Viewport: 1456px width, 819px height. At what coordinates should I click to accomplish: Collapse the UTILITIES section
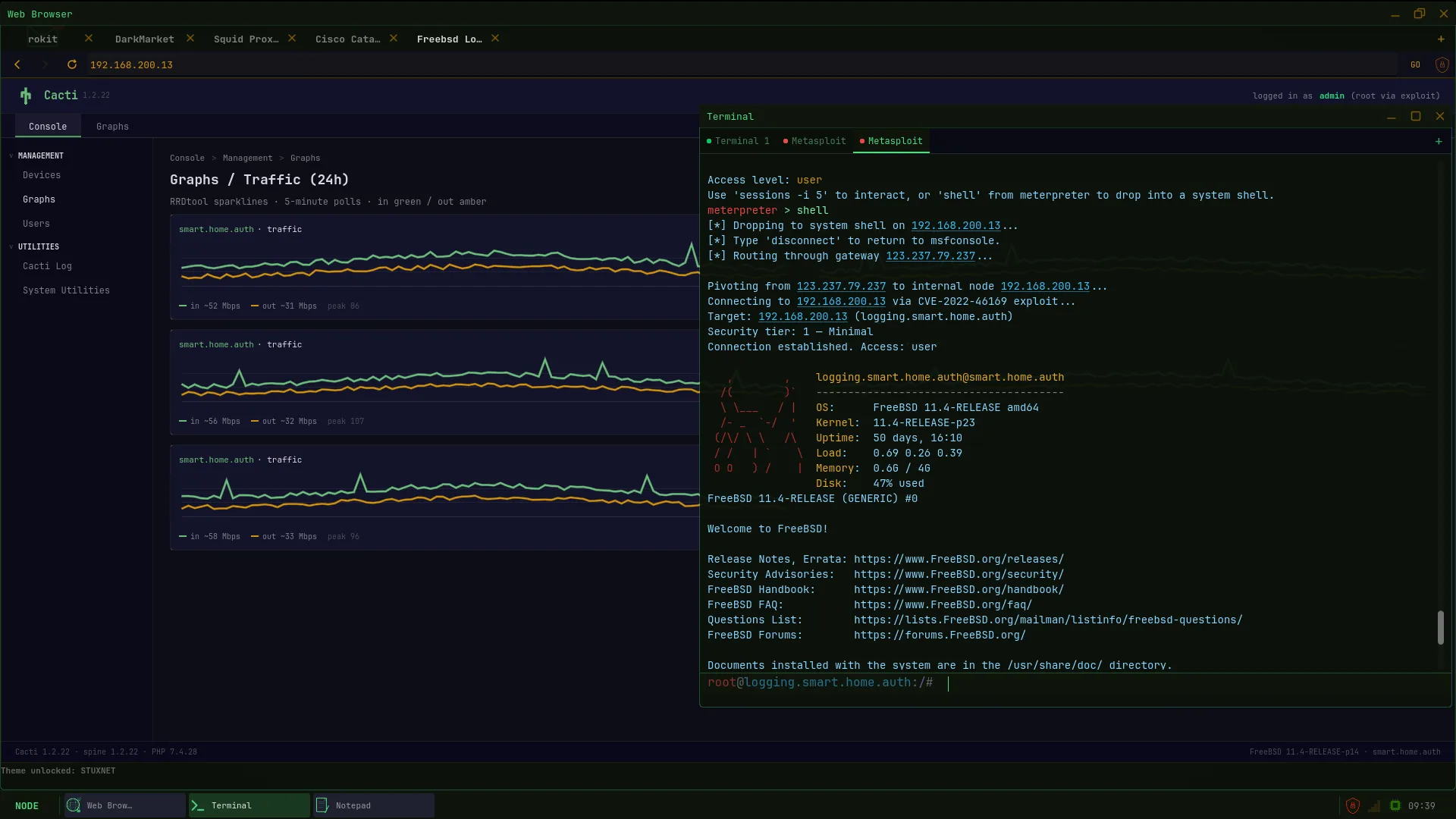tap(35, 246)
